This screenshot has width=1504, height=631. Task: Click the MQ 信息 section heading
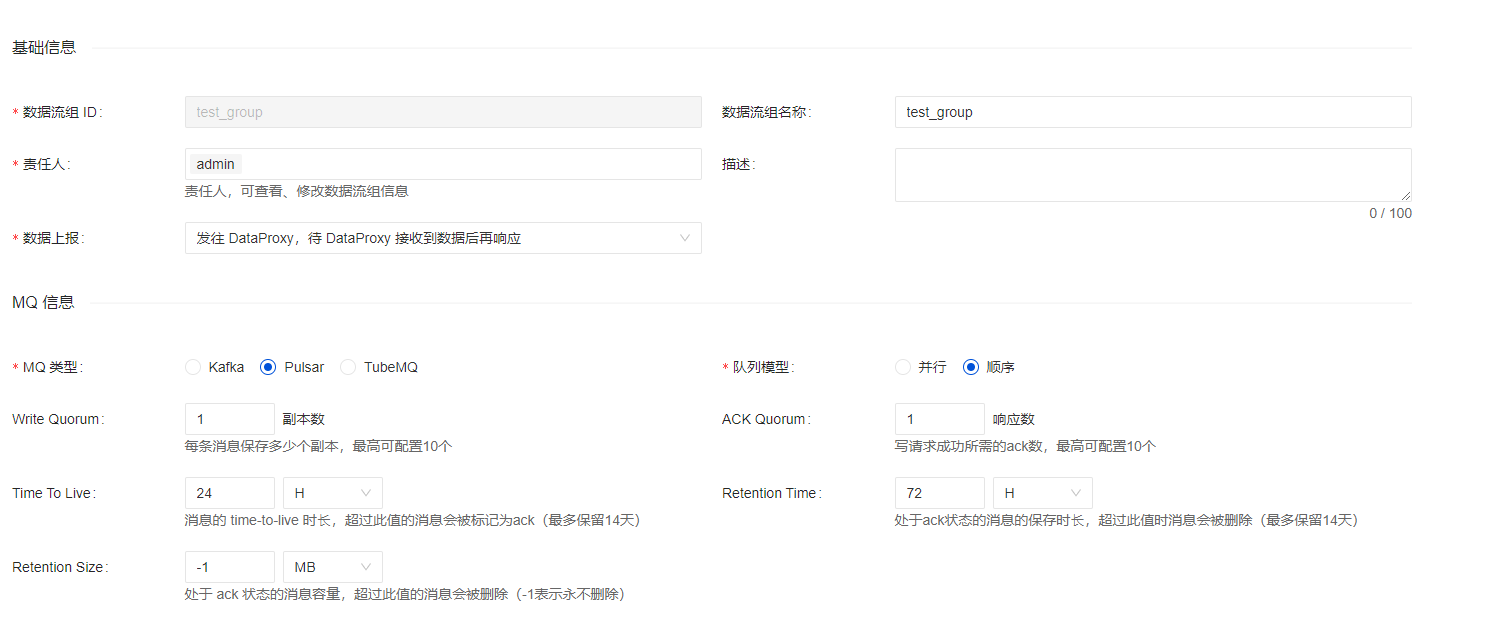pos(43,302)
